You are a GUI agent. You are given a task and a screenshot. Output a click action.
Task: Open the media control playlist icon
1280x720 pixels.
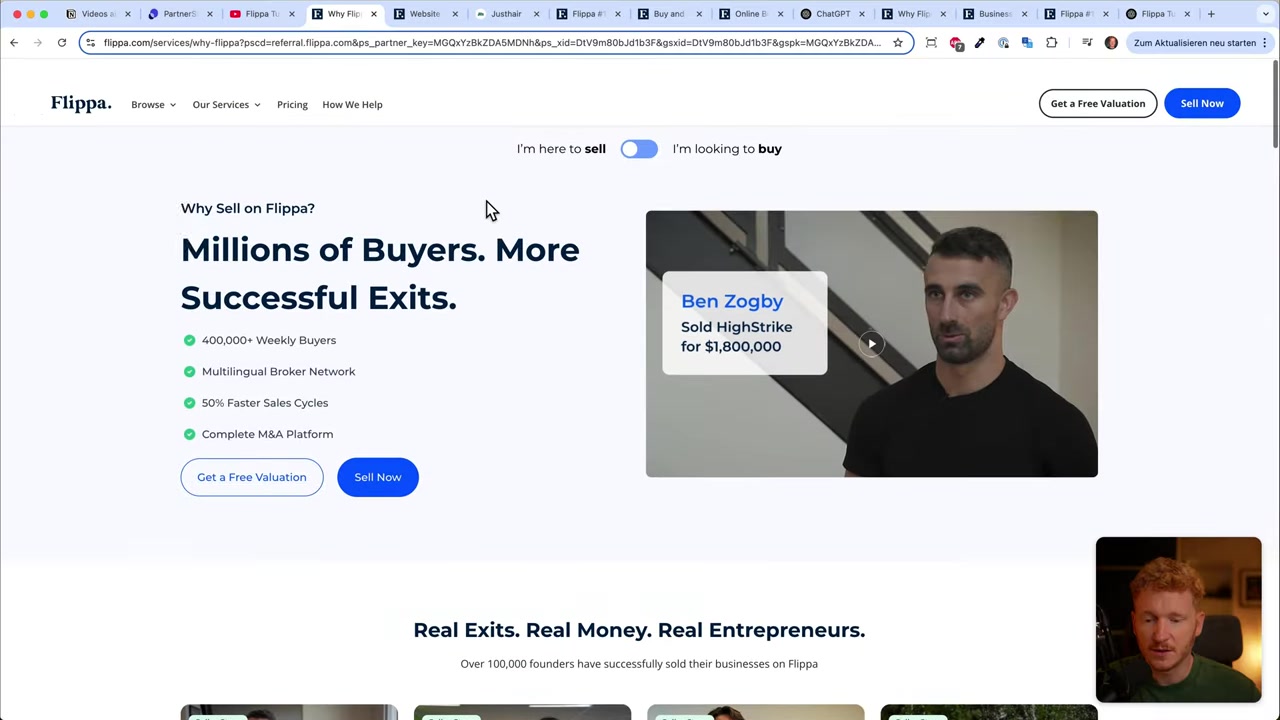pos(1087,43)
